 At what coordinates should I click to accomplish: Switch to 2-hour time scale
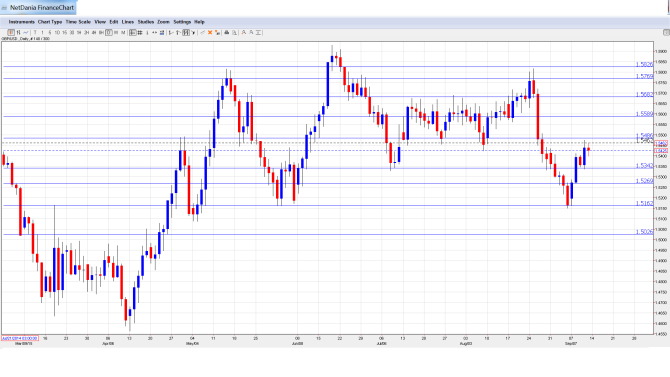point(86,32)
